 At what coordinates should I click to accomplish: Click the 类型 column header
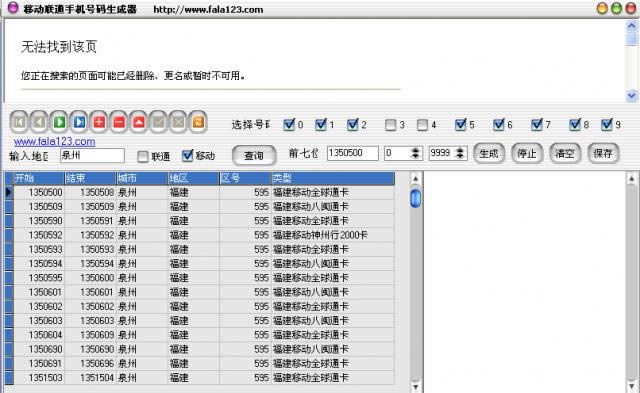333,178
